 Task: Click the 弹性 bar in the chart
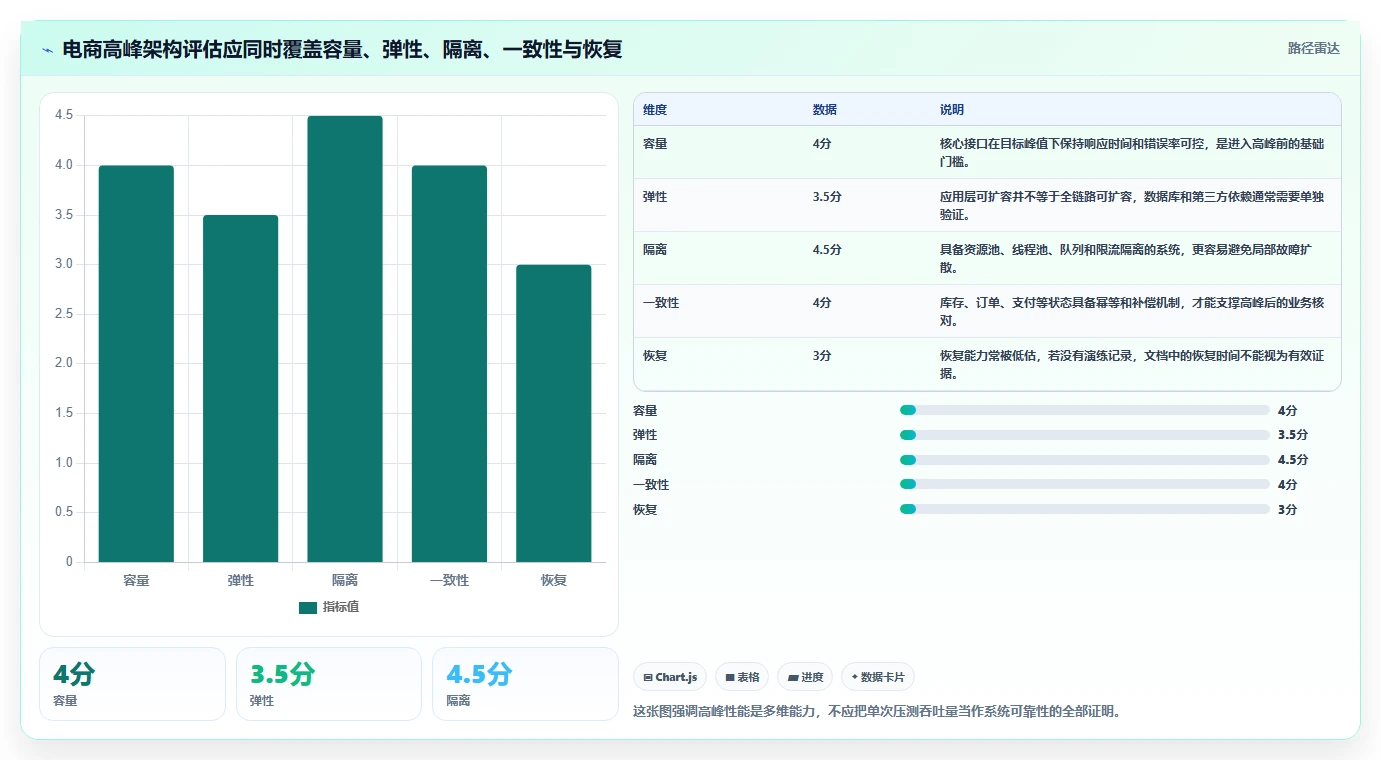pyautogui.click(x=240, y=389)
